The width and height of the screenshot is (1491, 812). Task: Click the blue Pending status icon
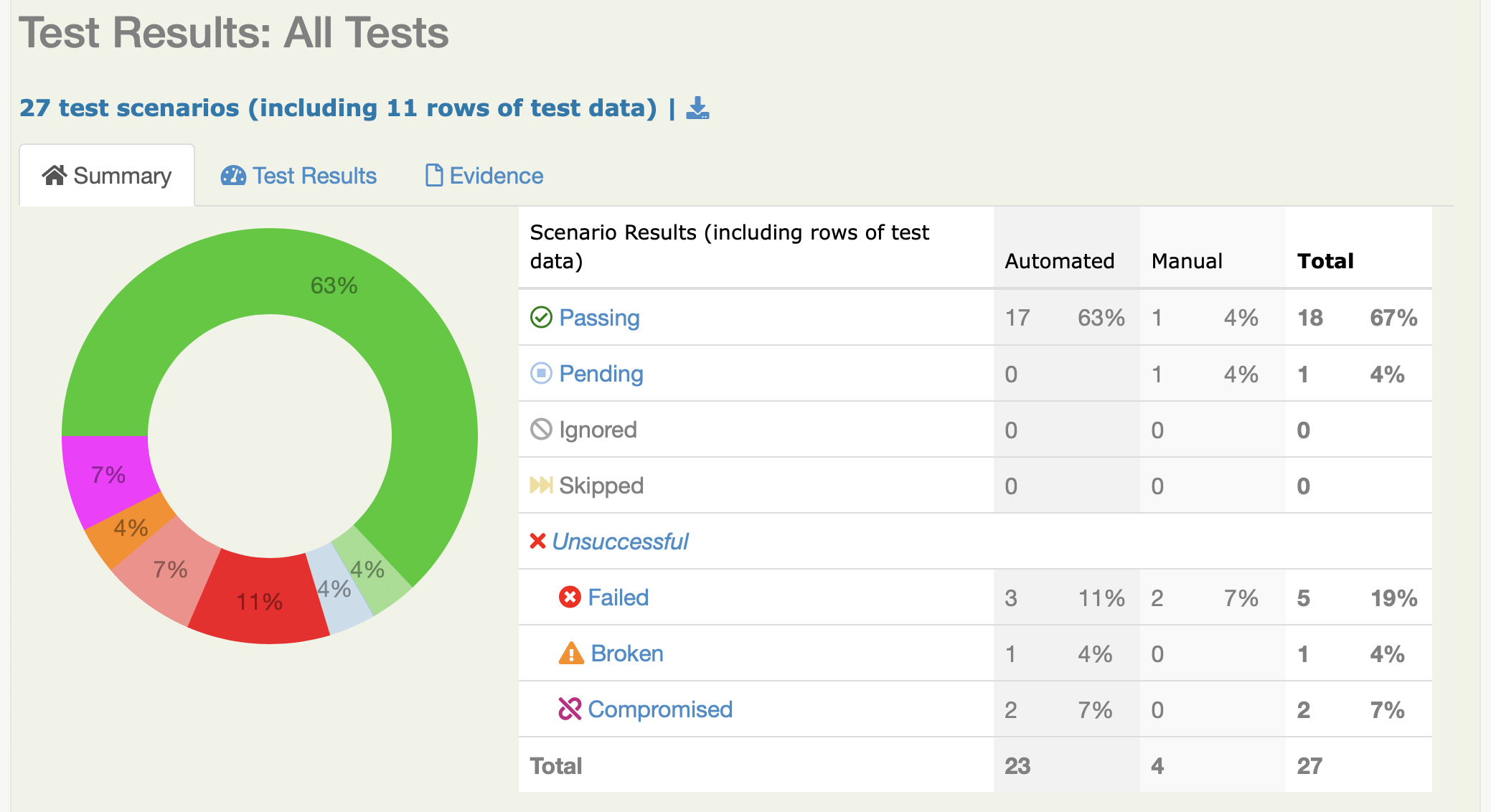pos(541,373)
